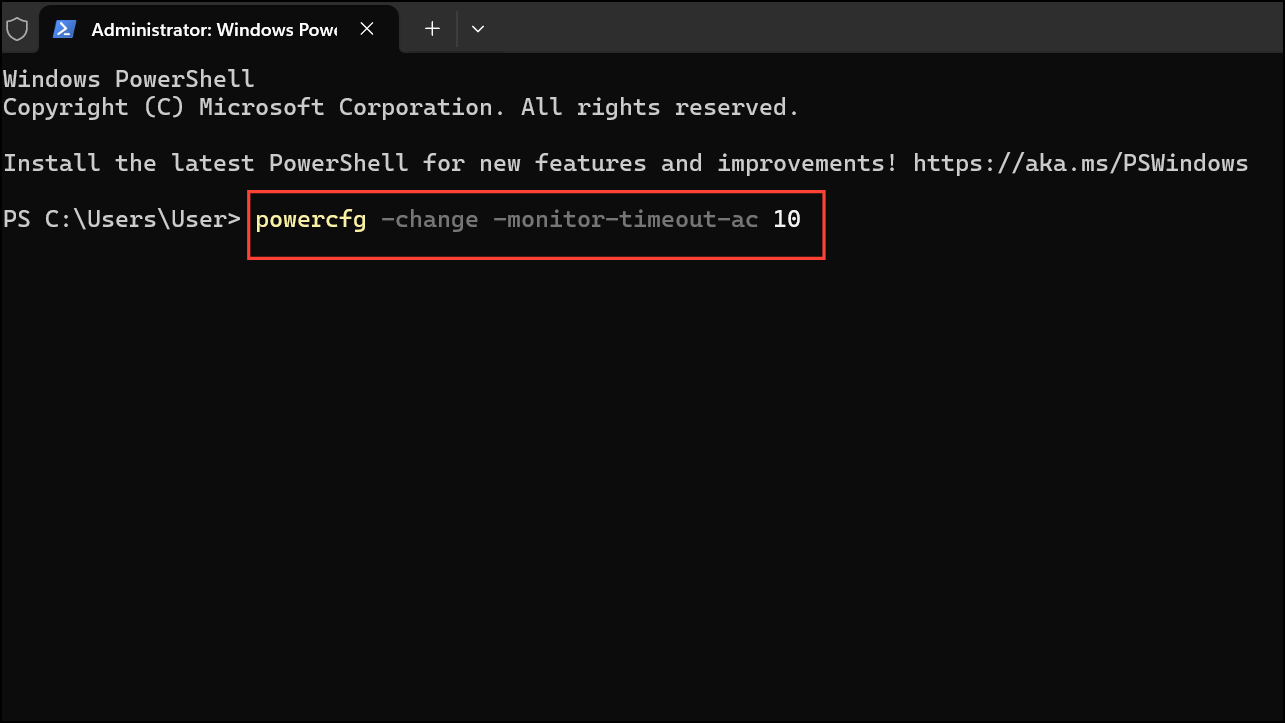Click the yellow powercfg command word
The image size is (1285, 723).
(x=311, y=219)
